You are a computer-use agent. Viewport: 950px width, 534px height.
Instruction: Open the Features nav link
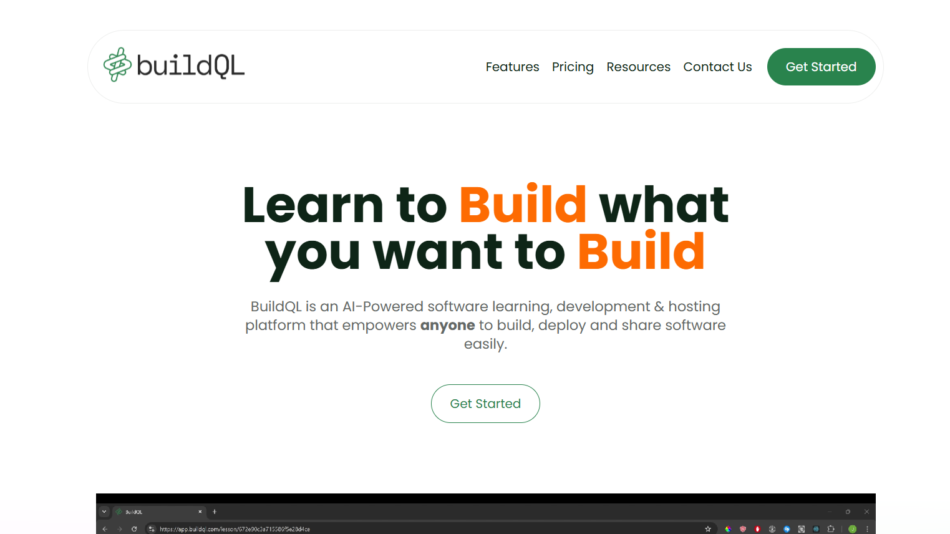point(512,67)
